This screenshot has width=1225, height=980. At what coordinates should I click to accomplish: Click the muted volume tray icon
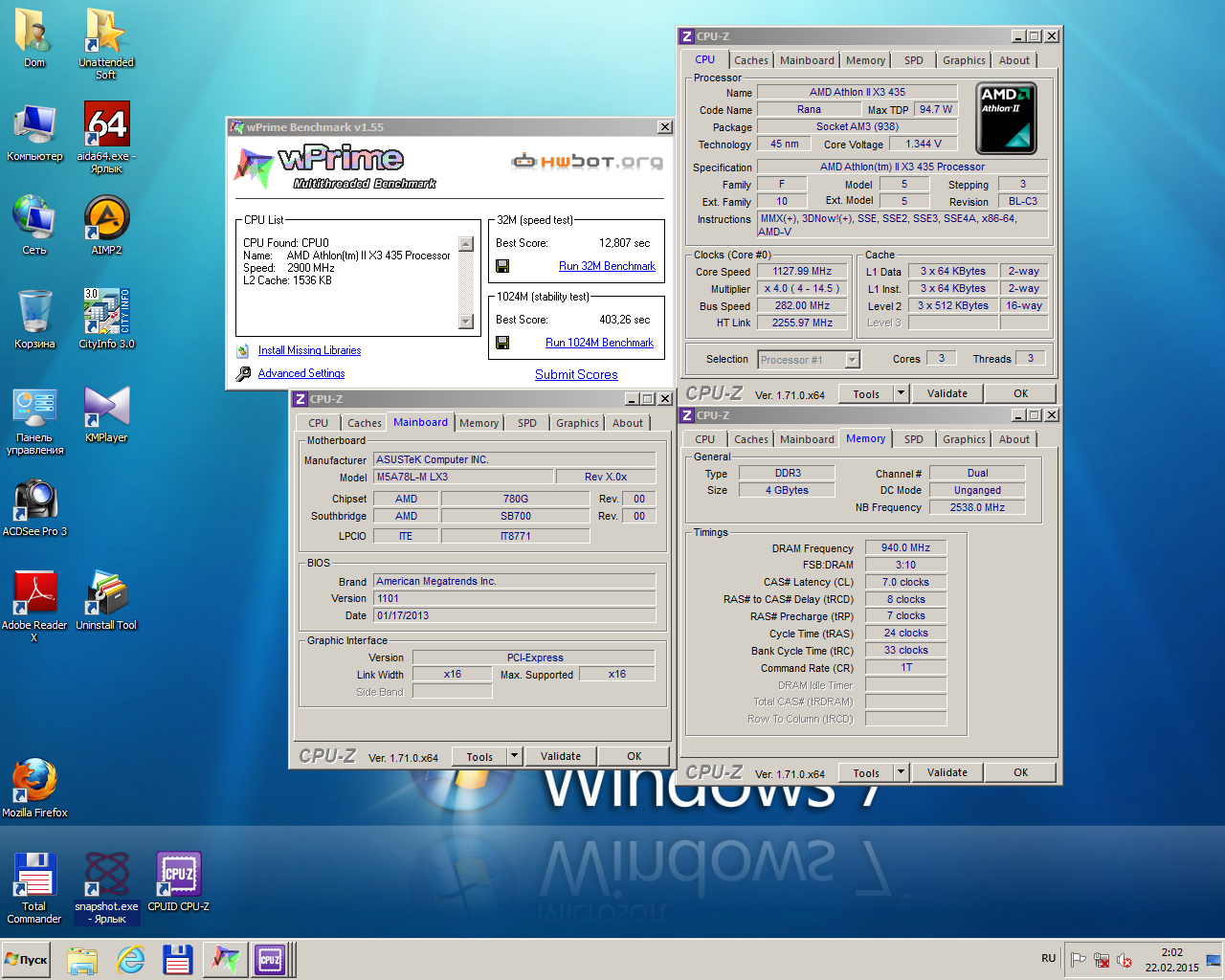[x=1125, y=960]
